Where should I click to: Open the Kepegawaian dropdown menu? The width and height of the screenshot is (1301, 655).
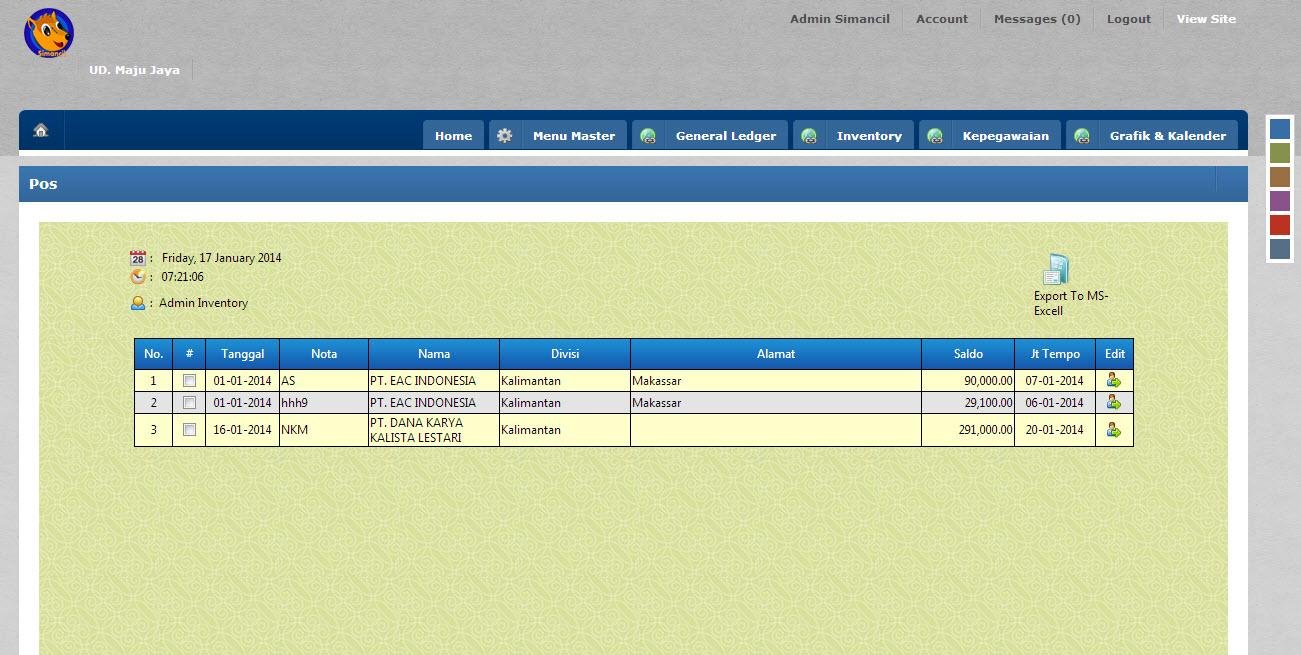(x=1006, y=135)
